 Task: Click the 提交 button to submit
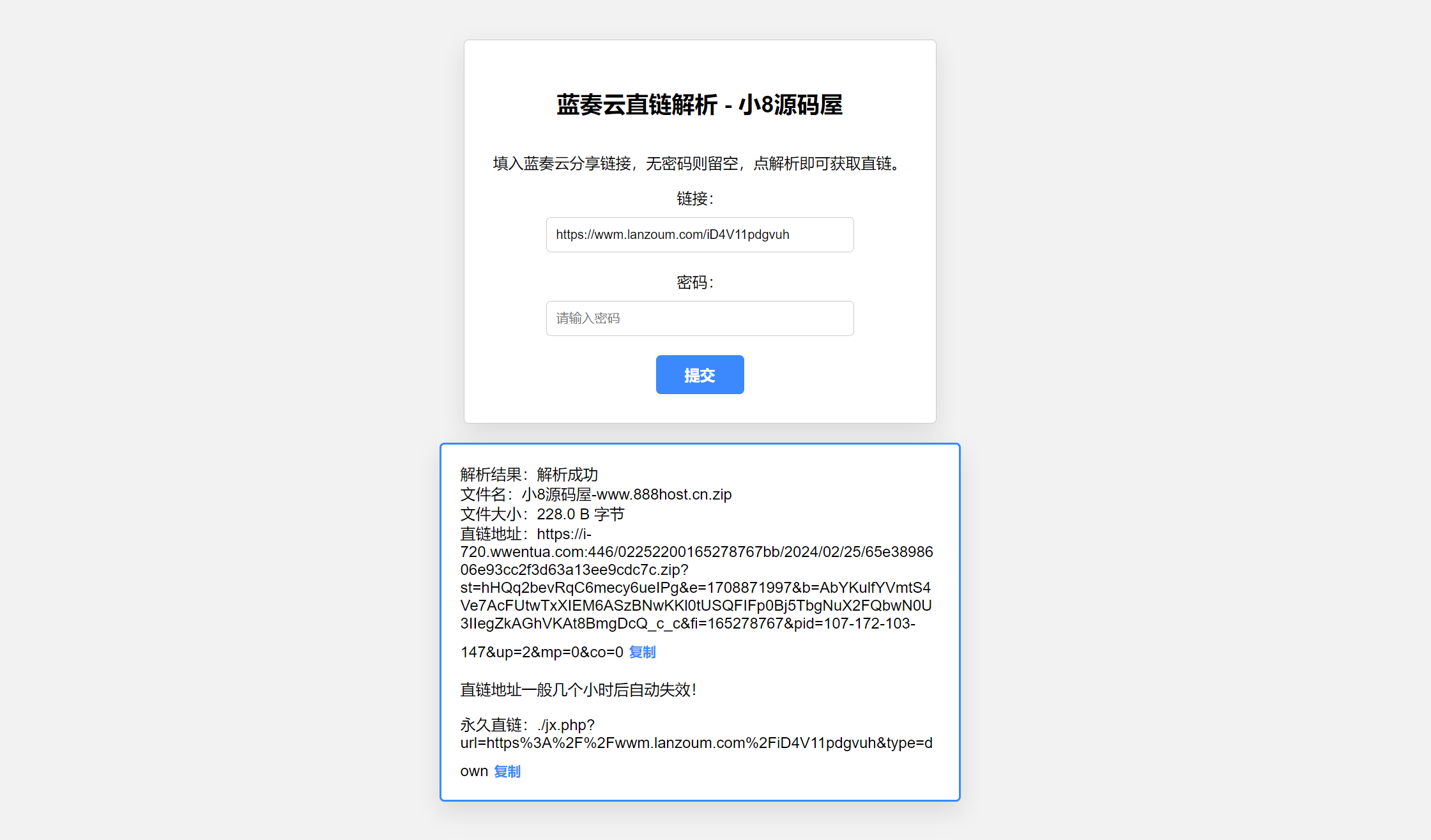[x=700, y=374]
